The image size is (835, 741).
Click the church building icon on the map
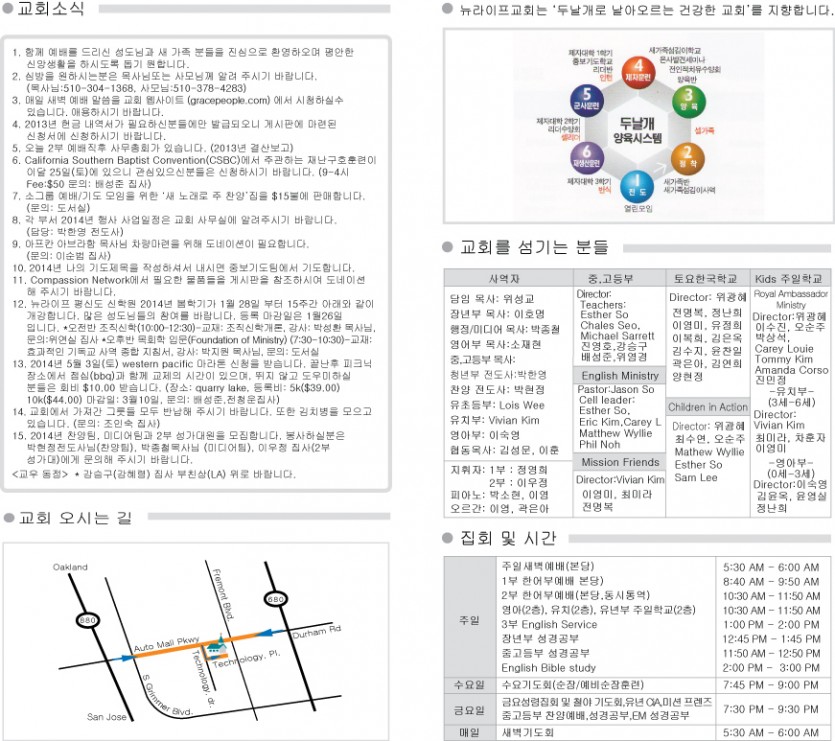(216, 646)
